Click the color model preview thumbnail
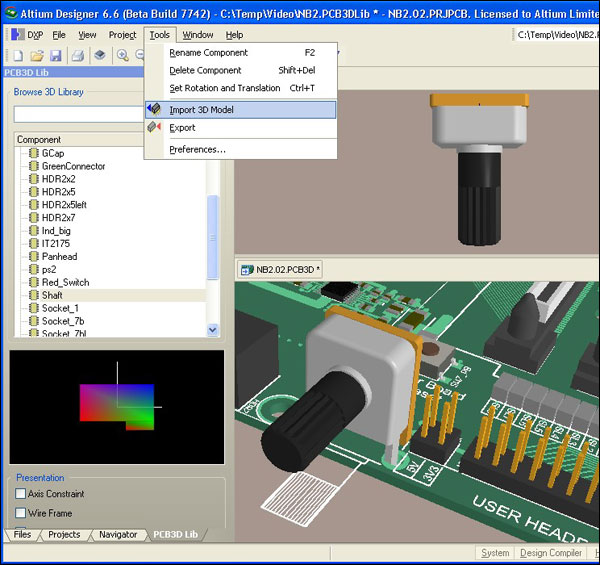 (117, 407)
